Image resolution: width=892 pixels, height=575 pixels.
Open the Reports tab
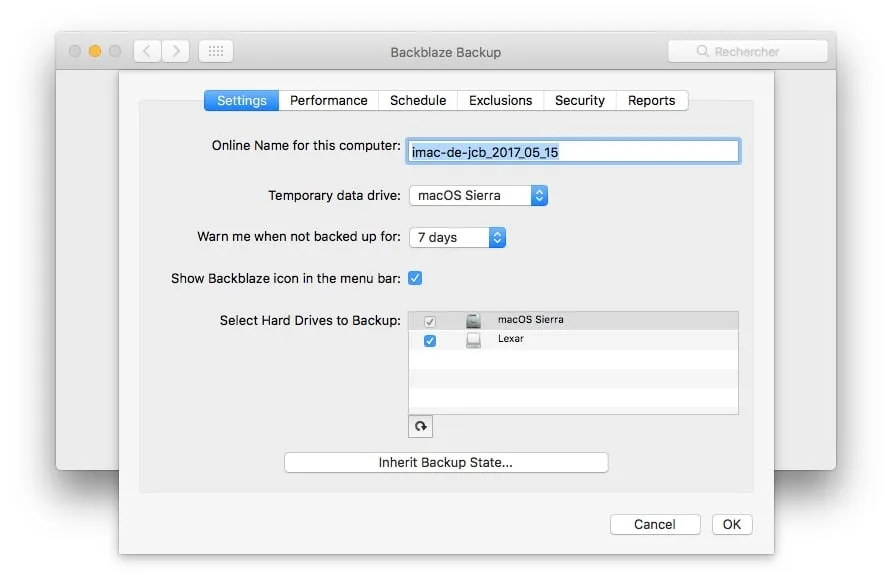pos(652,101)
